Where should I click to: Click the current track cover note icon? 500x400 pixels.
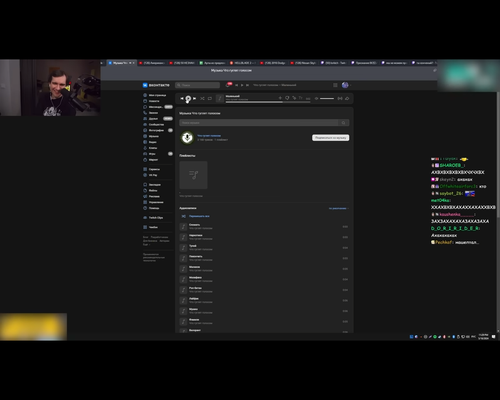coord(220,98)
